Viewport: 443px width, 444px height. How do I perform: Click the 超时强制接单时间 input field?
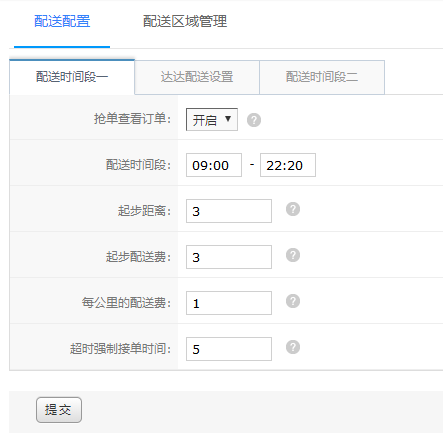point(229,349)
